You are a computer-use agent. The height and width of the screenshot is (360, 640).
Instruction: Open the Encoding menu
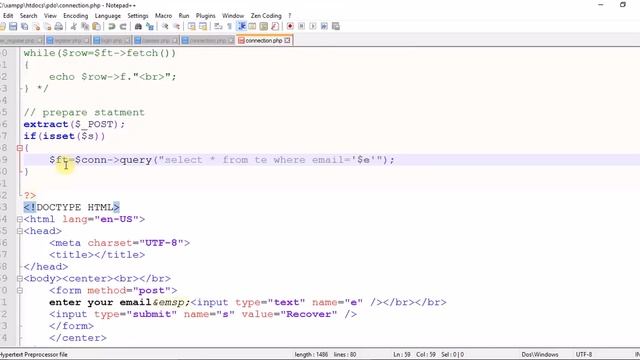76,16
